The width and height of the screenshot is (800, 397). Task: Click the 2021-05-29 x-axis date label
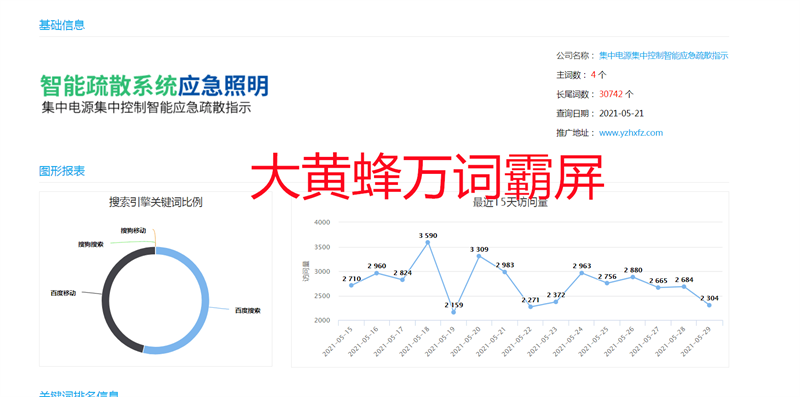[696, 341]
